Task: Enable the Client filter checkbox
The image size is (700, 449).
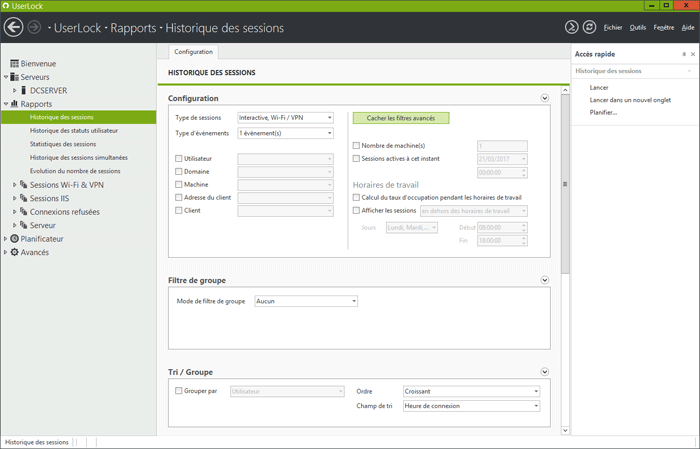Action: click(179, 210)
